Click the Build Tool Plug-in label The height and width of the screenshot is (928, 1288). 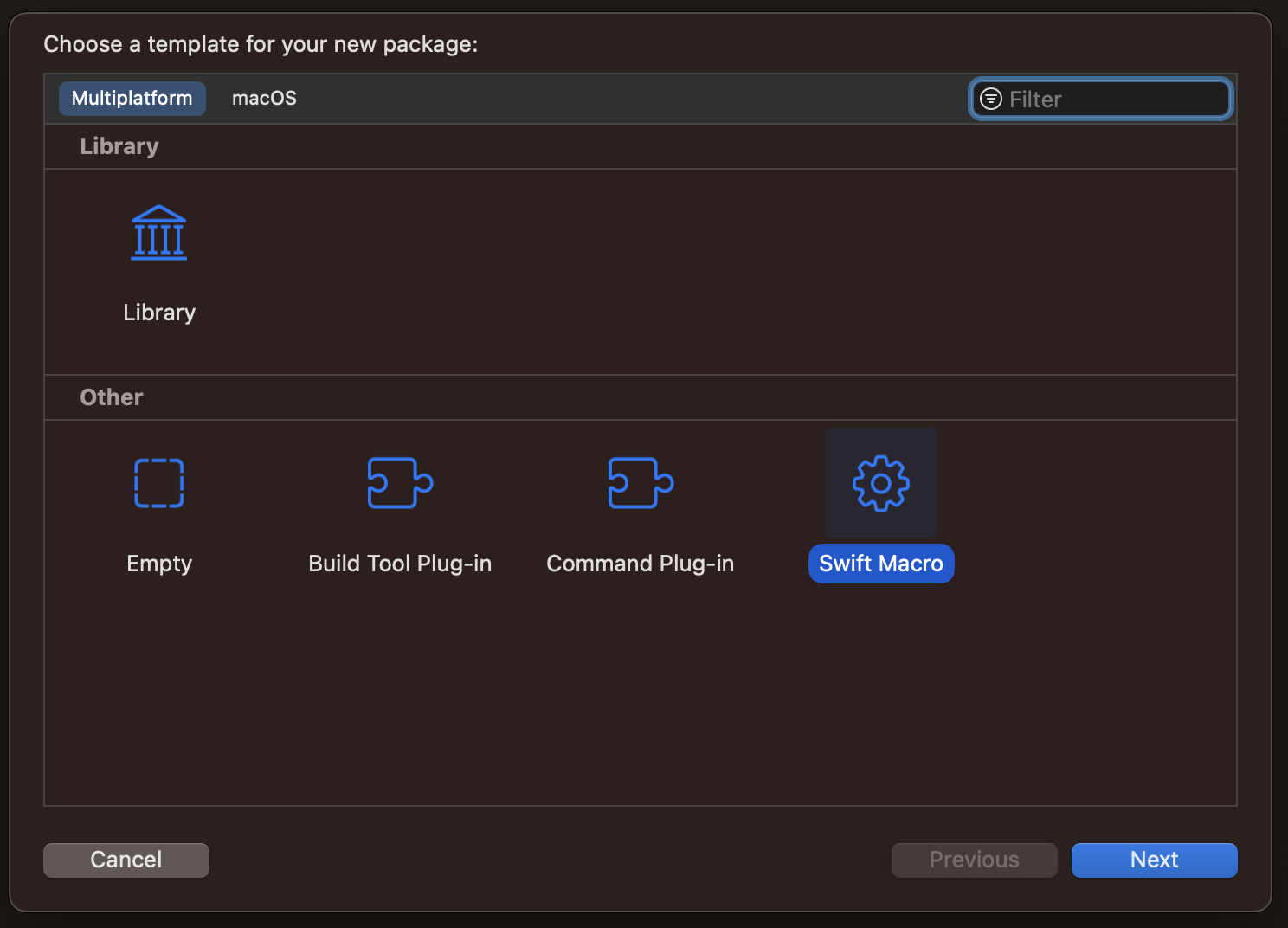[x=400, y=564]
